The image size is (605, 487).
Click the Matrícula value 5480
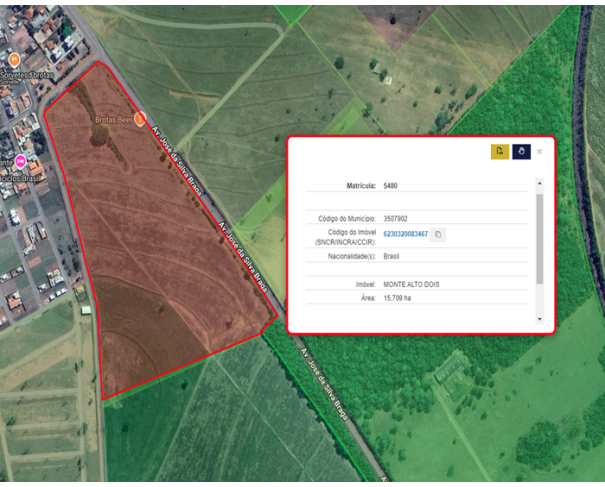click(390, 186)
